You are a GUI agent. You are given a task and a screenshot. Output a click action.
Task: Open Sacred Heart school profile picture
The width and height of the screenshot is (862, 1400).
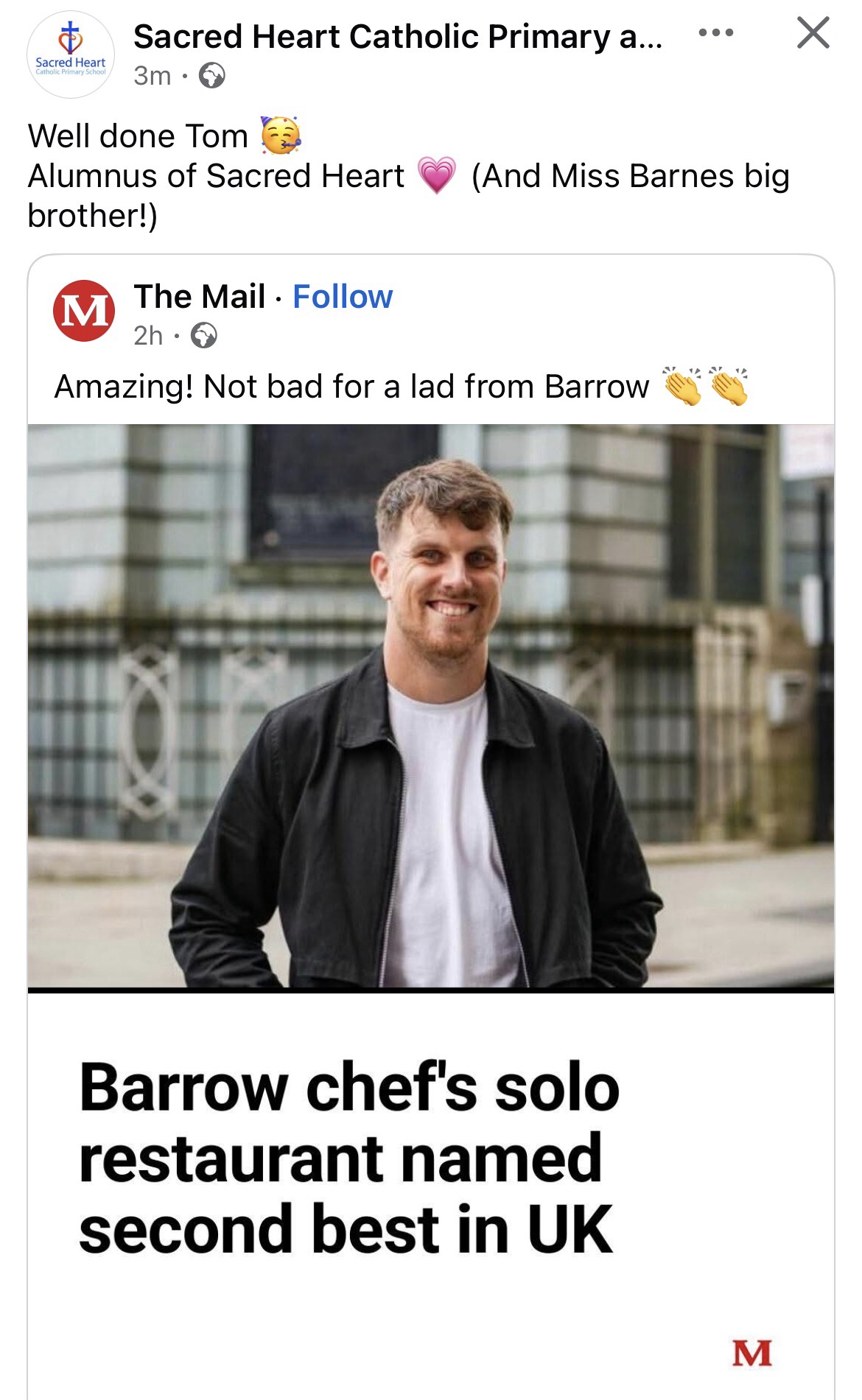[x=71, y=54]
